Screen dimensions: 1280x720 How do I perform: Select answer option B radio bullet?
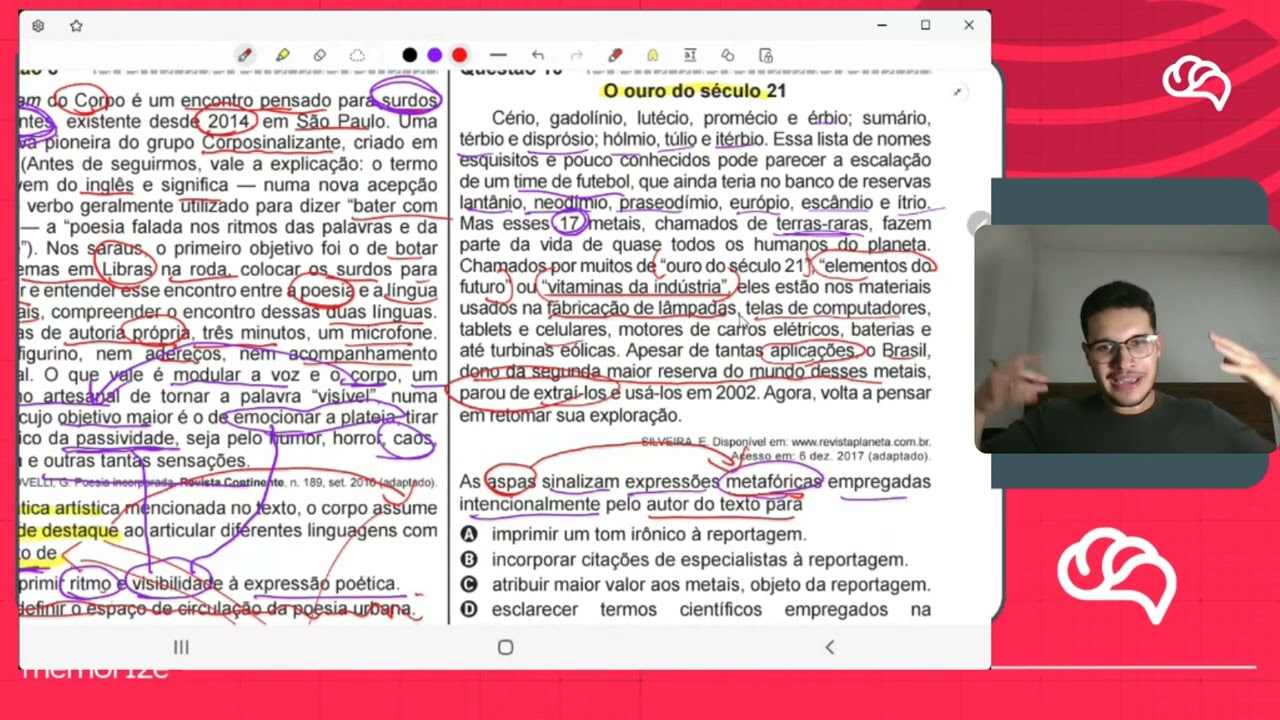coord(468,560)
